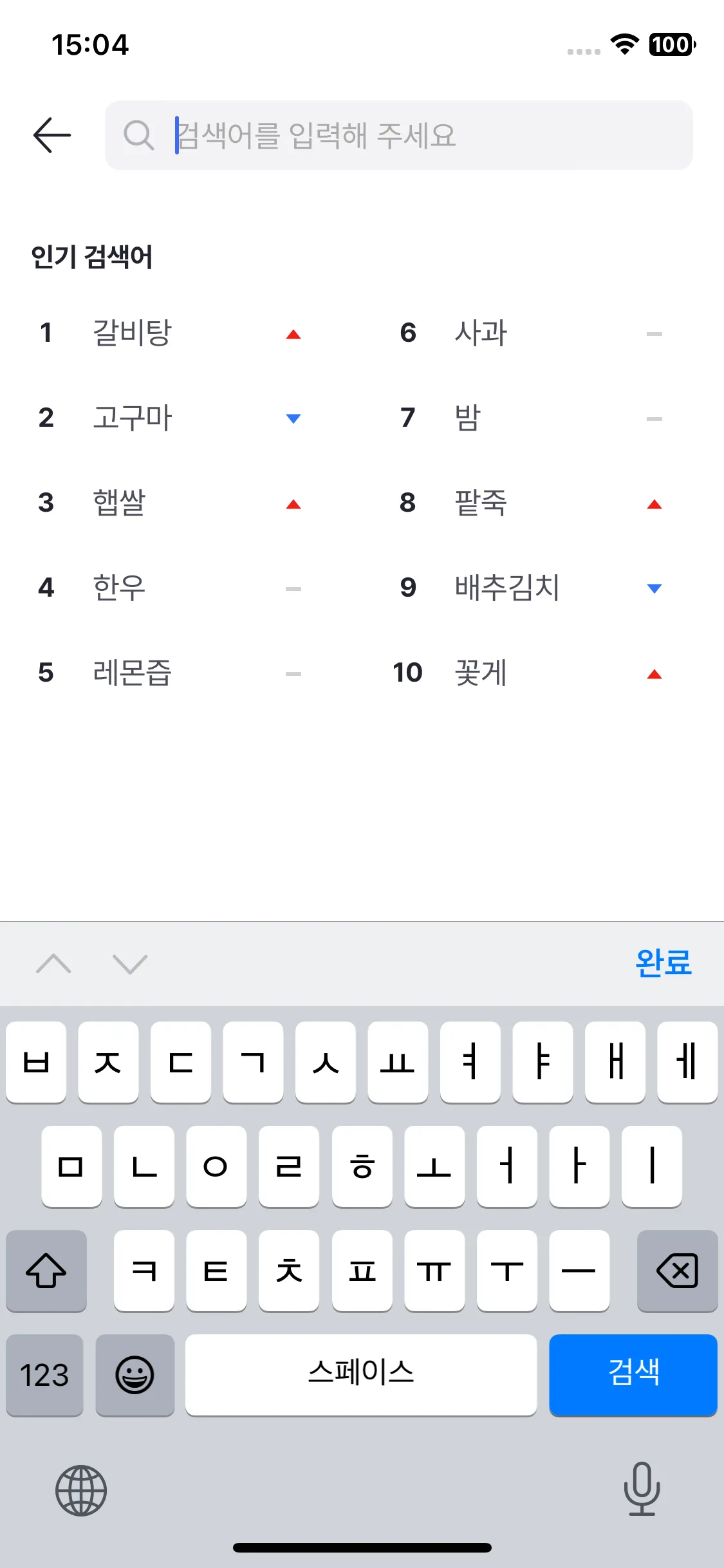Screen dimensions: 724x1568
Task: Switch keyboard to 123 number layout
Action: 44,1375
